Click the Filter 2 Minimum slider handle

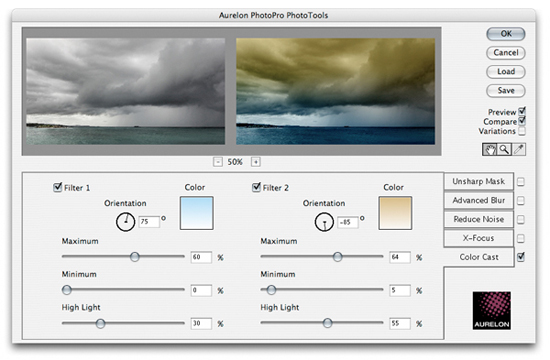[x=271, y=290]
